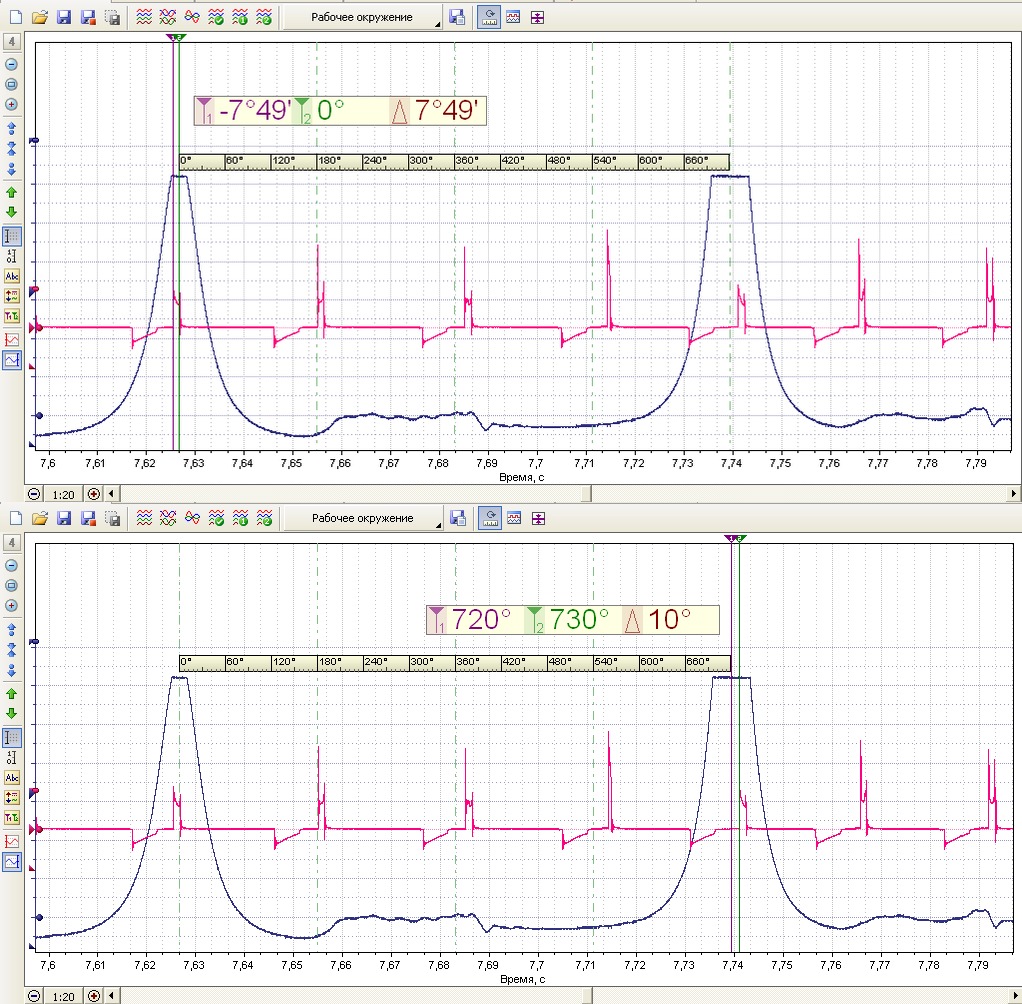Create a new file in the upper panel toolbar

click(x=16, y=18)
